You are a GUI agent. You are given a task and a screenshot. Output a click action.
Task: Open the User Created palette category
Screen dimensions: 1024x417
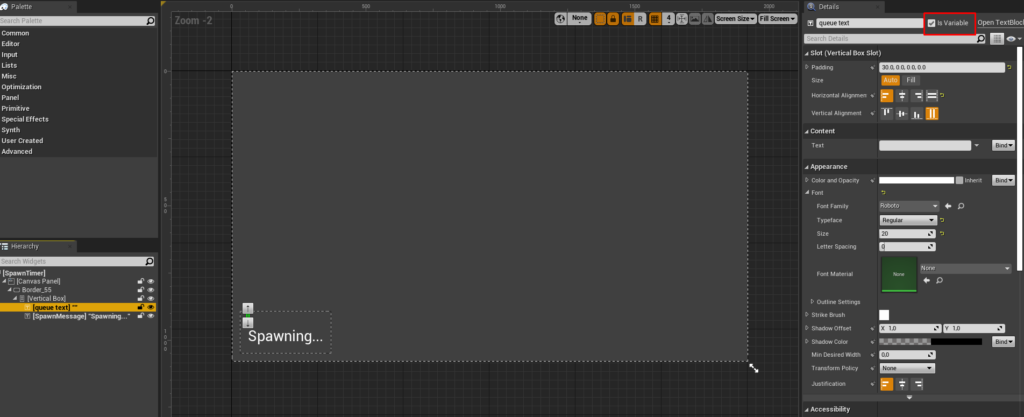(22, 141)
